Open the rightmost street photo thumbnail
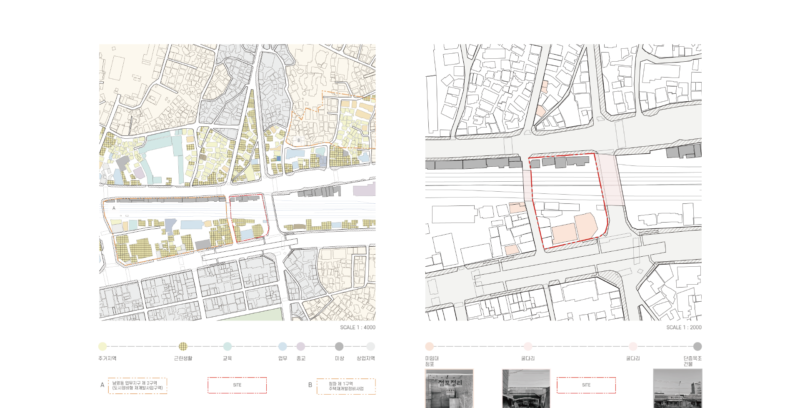Screen dimensions: 800x408 click(677, 389)
